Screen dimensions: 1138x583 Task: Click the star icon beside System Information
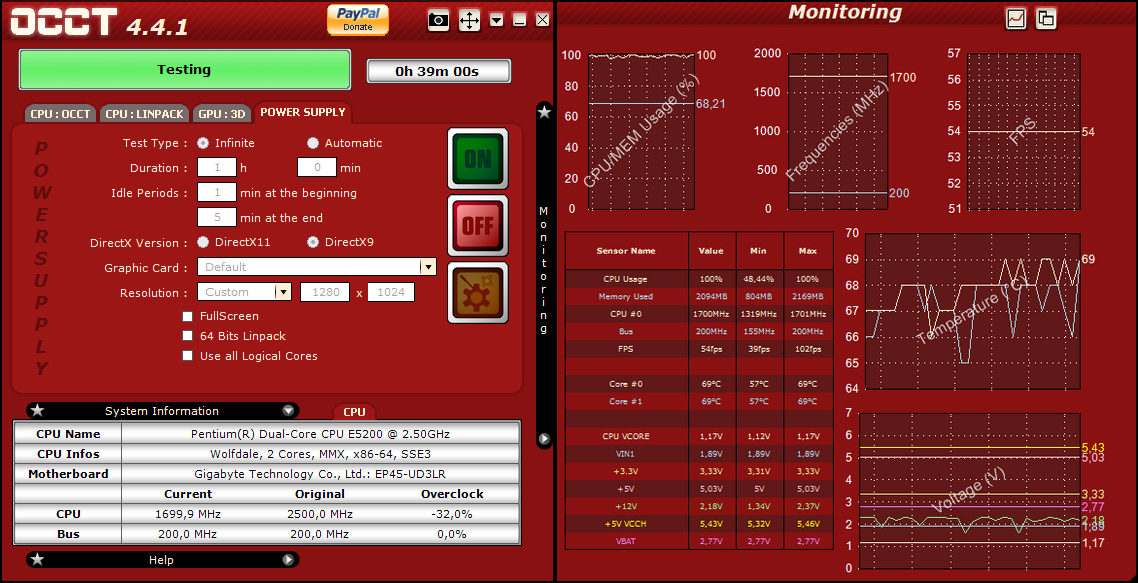pyautogui.click(x=37, y=410)
